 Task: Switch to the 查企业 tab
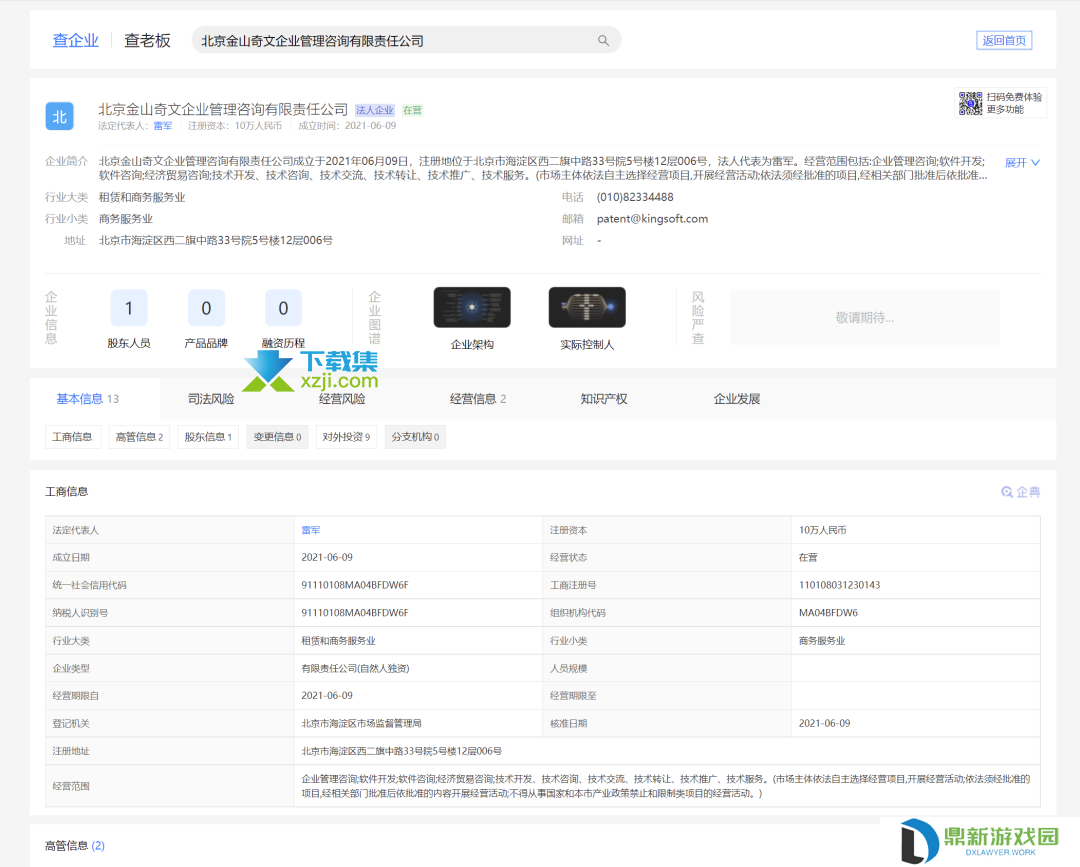point(76,41)
